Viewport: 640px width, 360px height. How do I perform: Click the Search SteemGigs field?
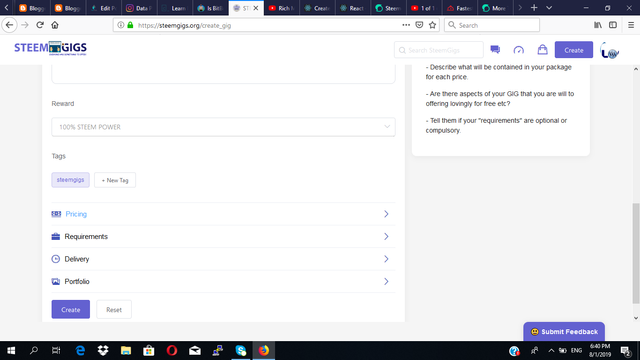tap(439, 50)
